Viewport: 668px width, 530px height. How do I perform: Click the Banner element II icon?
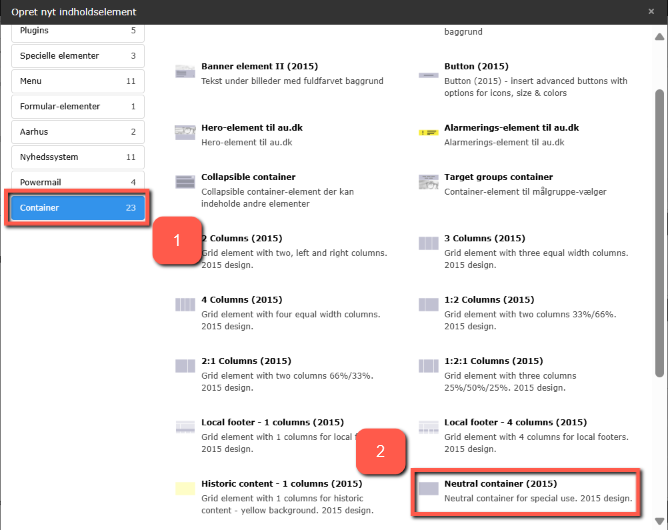click(184, 72)
